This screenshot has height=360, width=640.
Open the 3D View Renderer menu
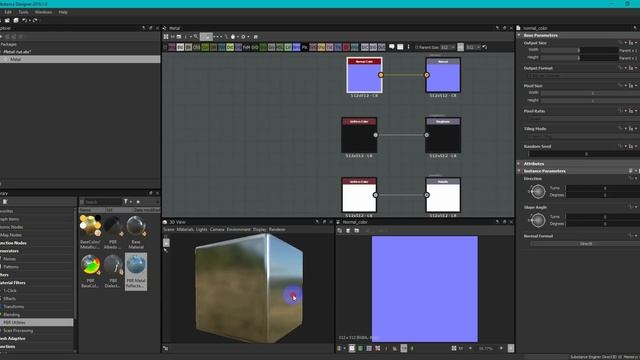click(x=277, y=229)
